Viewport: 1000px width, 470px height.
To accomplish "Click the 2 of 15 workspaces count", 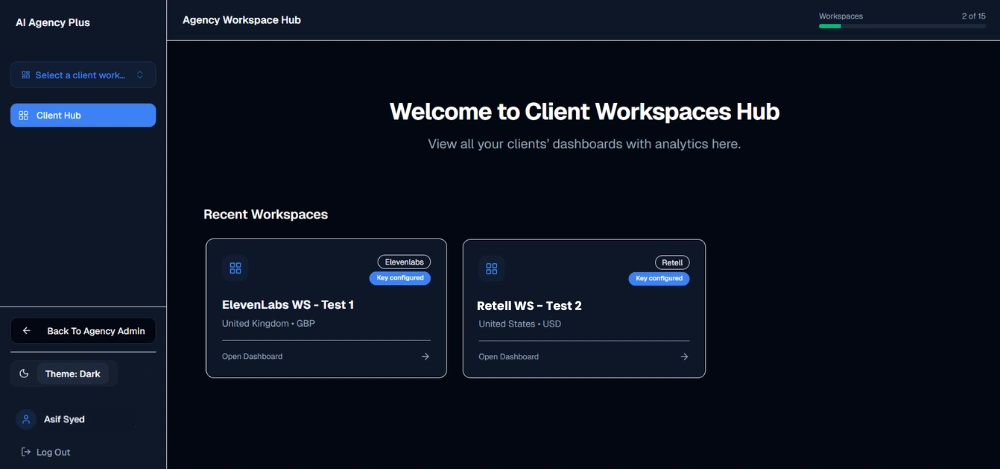I will tap(973, 17).
